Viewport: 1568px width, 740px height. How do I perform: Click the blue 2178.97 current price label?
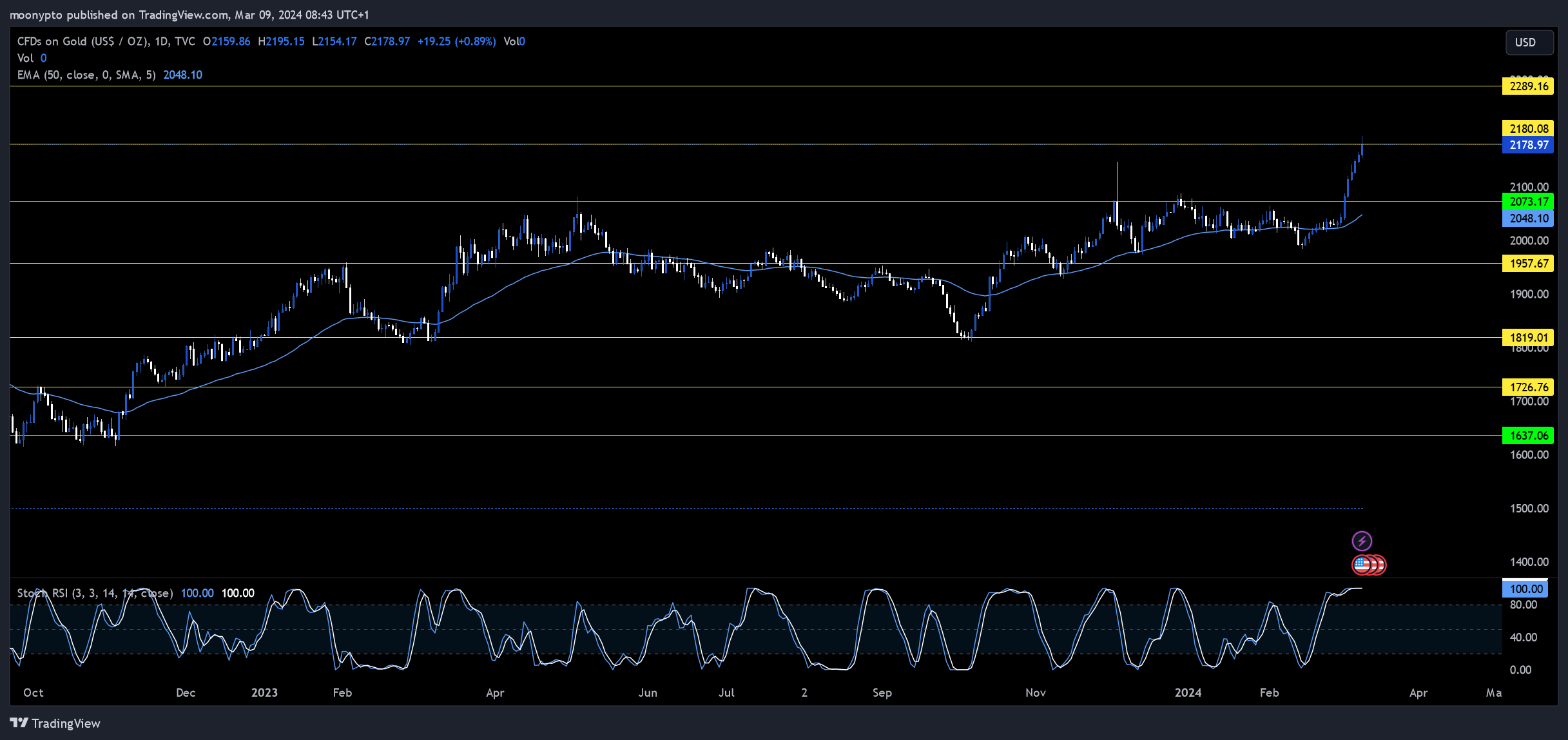(1528, 145)
